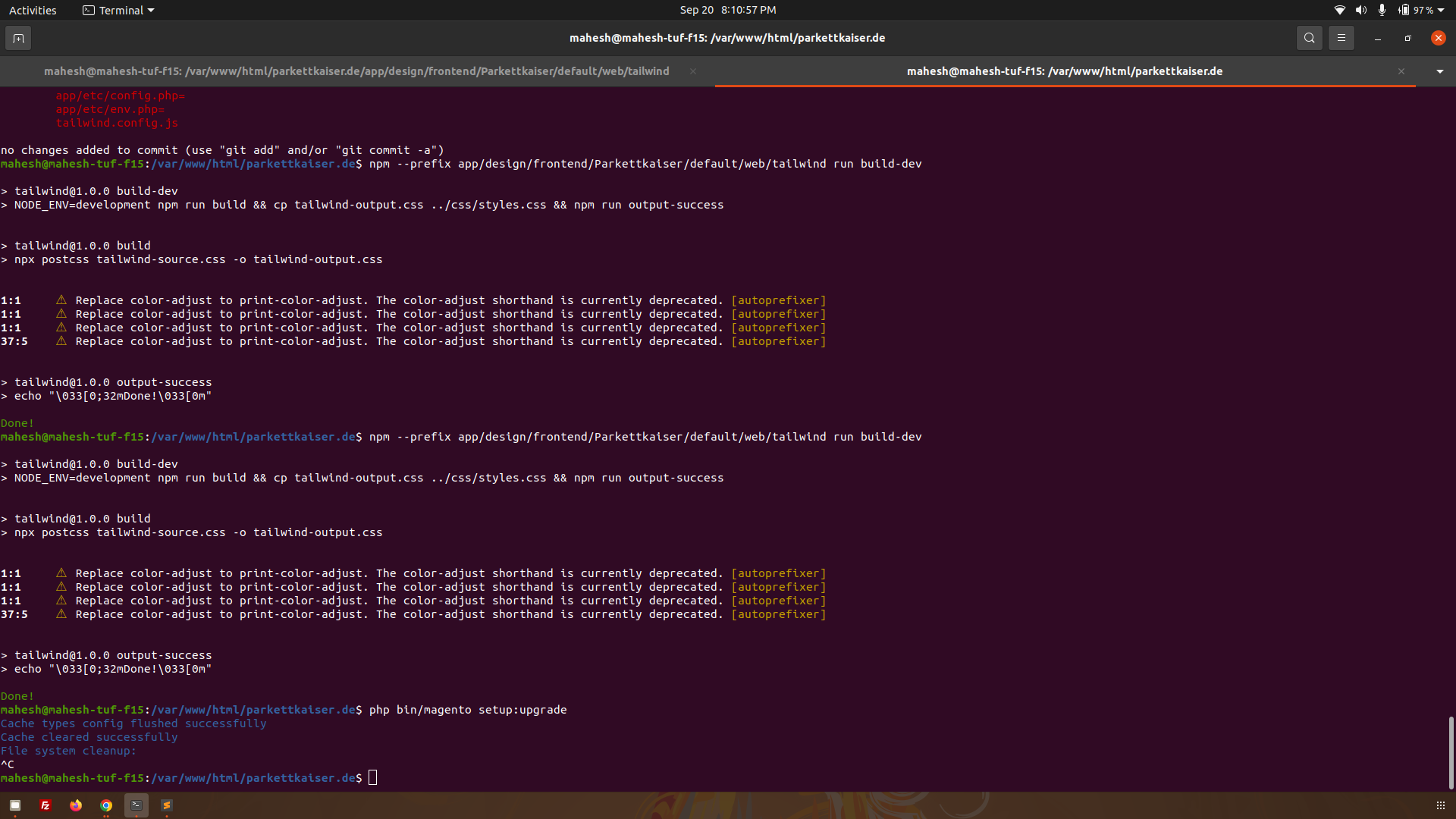Close the parkettkaiser.de tab
1456x819 pixels.
(x=1401, y=71)
